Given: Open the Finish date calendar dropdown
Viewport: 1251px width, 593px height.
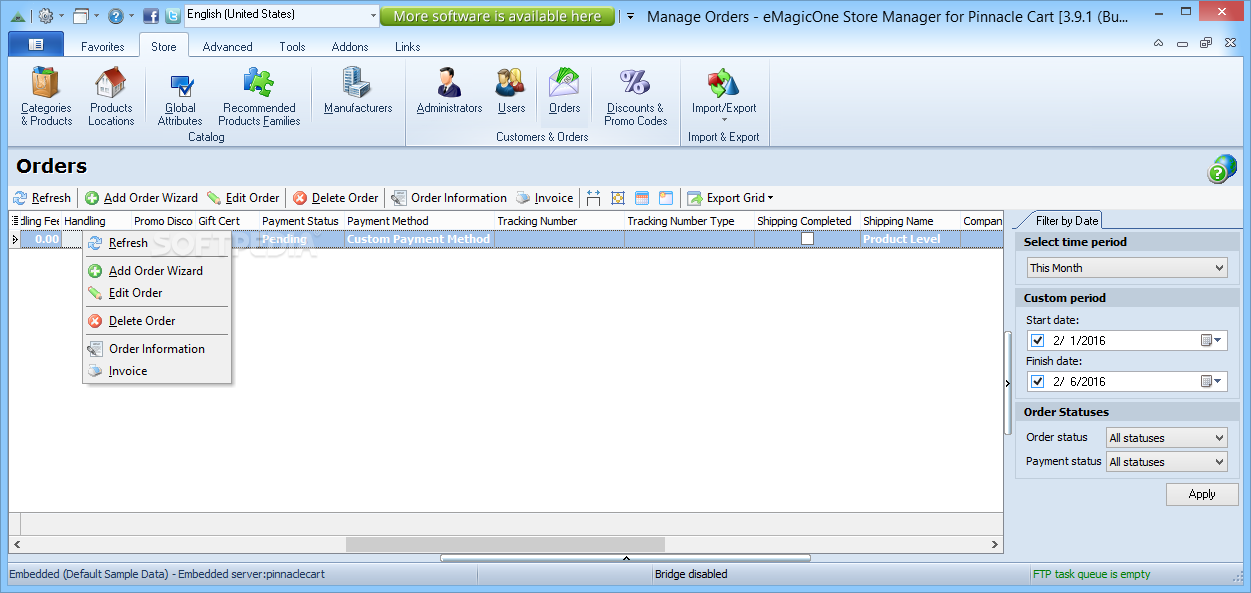Looking at the screenshot, I should click(x=1211, y=382).
